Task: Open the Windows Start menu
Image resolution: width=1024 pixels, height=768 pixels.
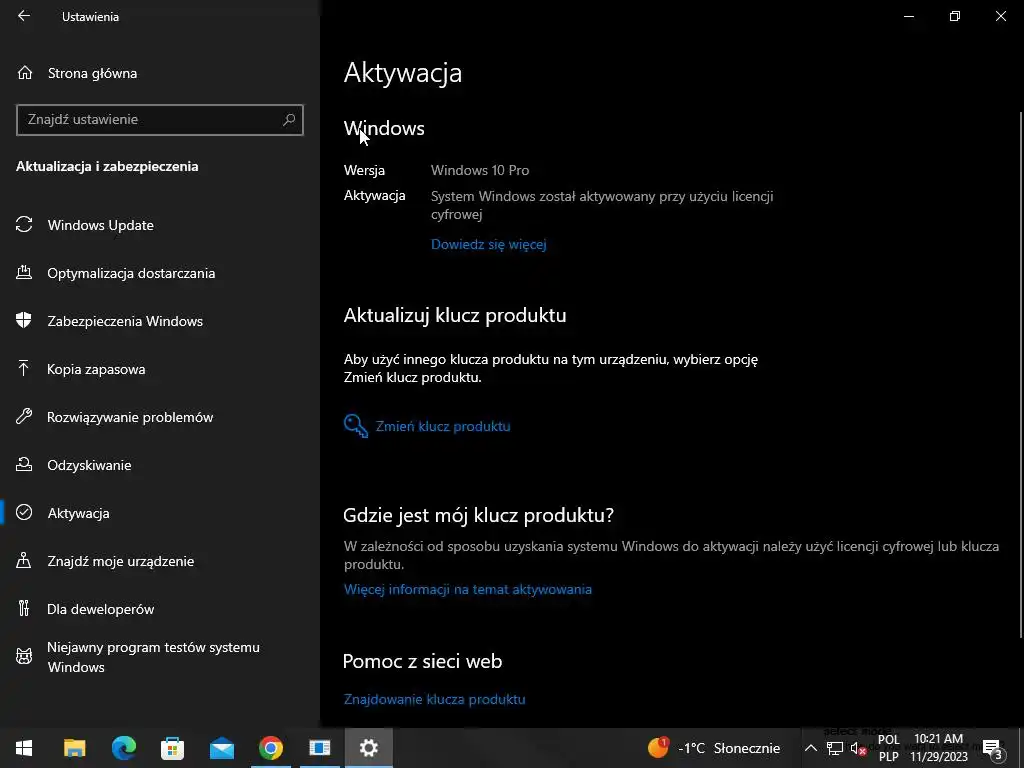Action: pyautogui.click(x=24, y=748)
